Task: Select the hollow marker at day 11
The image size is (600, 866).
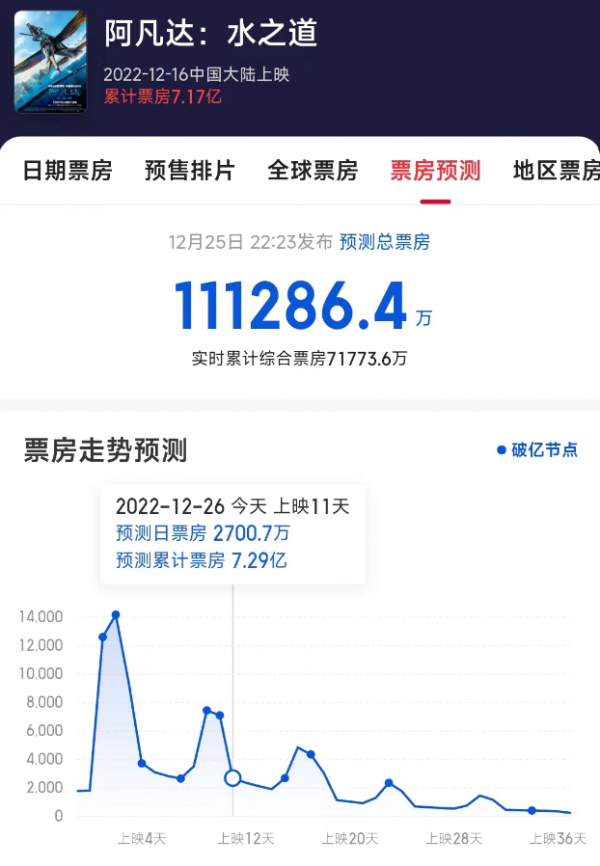Action: pos(233,778)
